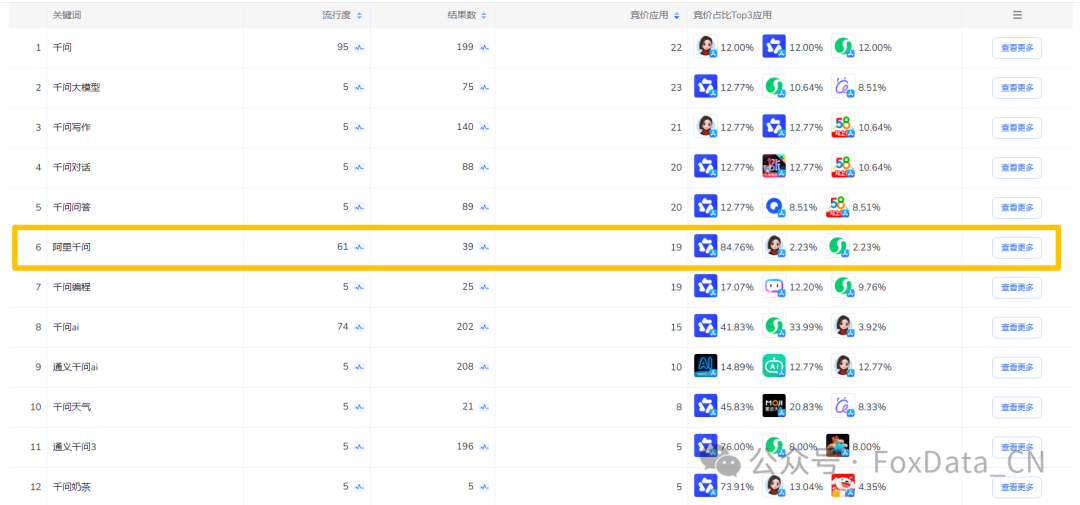Screen dimensions: 1080x505
Task: View results trend icon beside 39 for 阿里千问
Action: 484,247
